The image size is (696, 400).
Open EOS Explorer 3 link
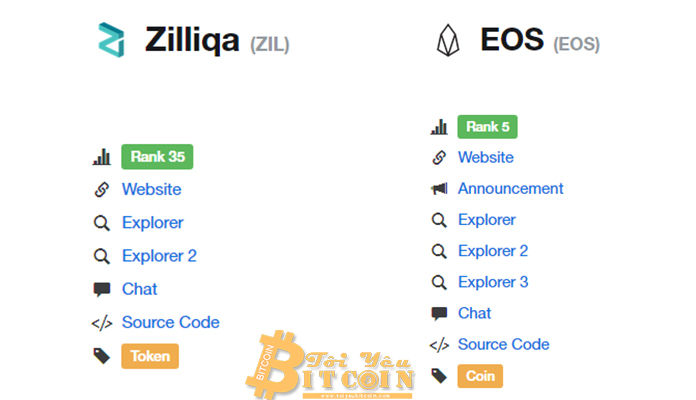pyautogui.click(x=493, y=282)
